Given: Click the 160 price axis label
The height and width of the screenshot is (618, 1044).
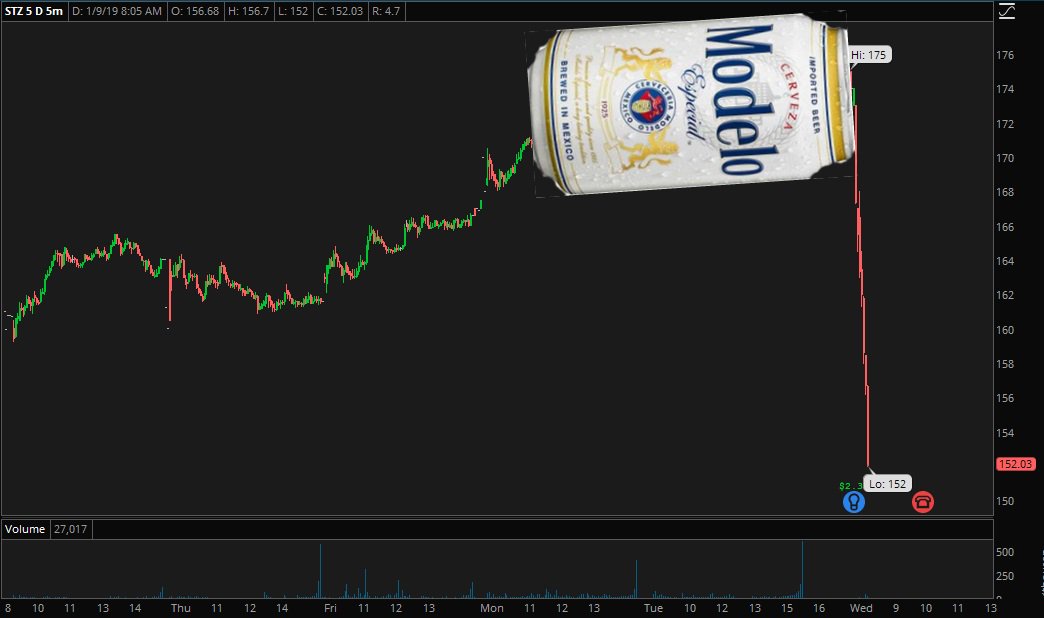Looking at the screenshot, I should [x=1005, y=330].
